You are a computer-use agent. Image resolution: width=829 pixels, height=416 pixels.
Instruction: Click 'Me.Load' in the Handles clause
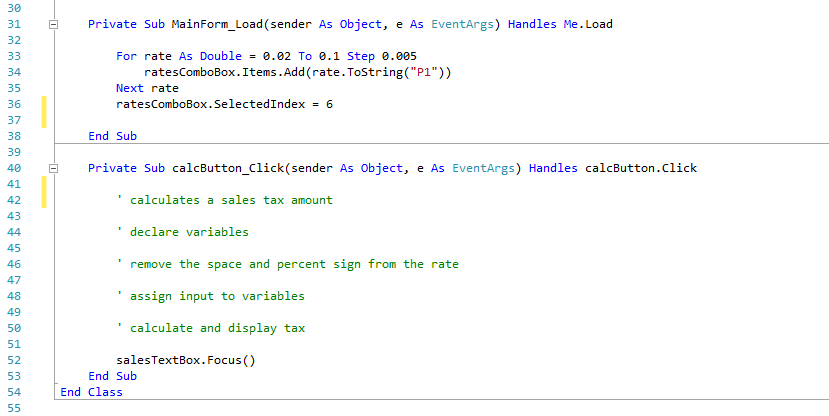[x=588, y=24]
